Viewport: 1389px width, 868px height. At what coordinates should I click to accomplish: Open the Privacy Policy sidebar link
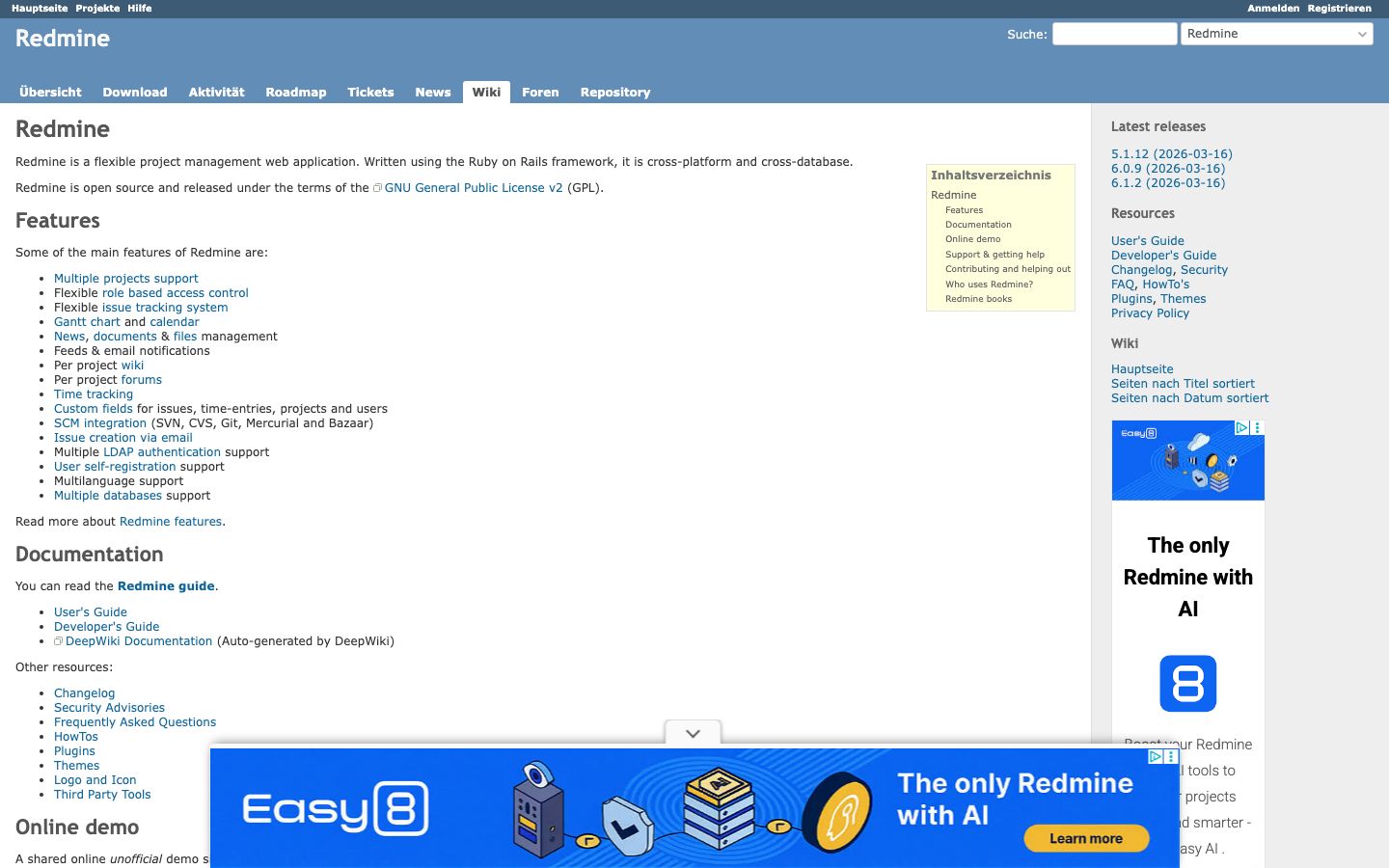1150,313
